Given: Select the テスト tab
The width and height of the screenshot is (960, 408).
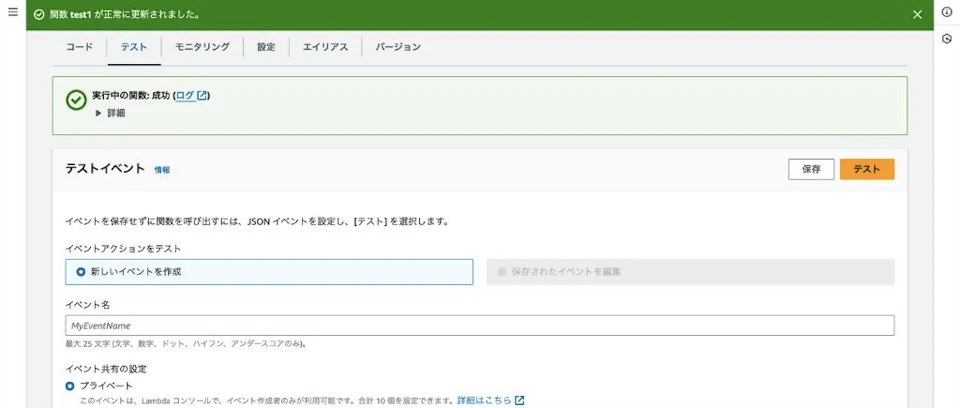Looking at the screenshot, I should coord(134,47).
